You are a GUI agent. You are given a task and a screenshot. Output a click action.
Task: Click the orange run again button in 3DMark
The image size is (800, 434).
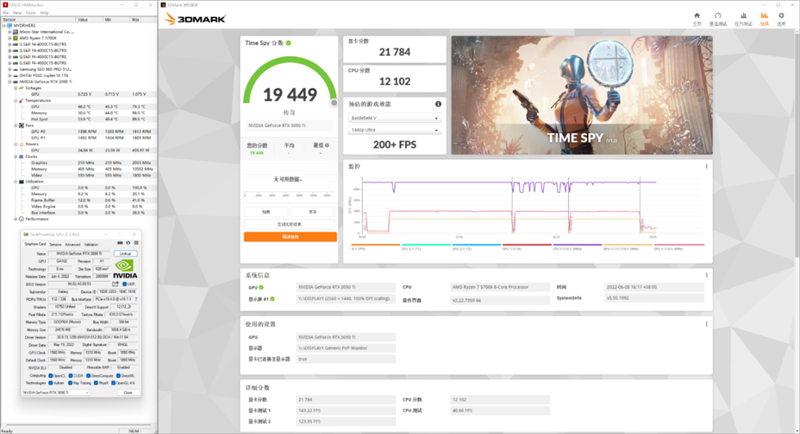290,237
